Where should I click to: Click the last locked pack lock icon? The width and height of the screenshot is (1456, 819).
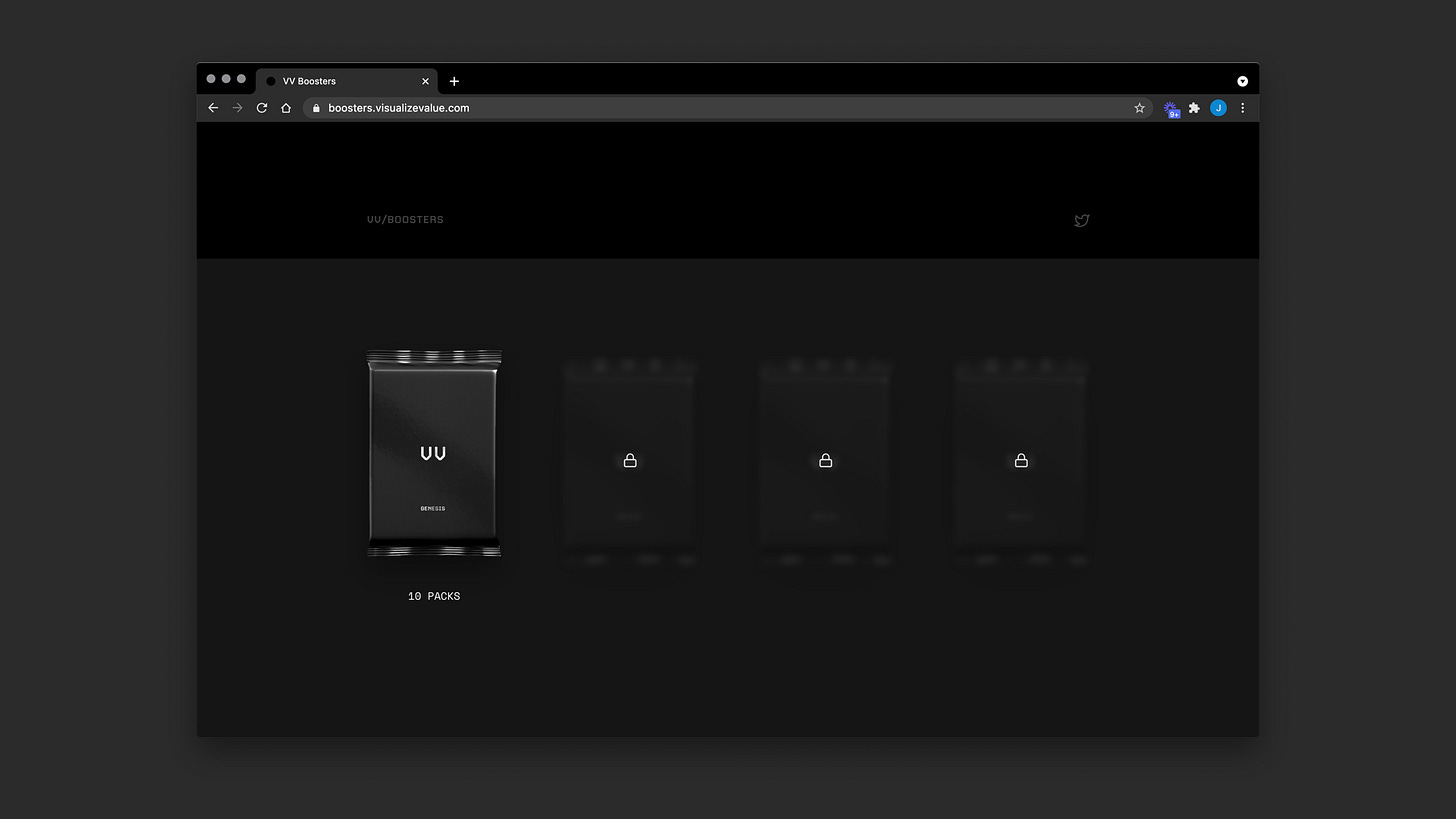tap(1021, 460)
